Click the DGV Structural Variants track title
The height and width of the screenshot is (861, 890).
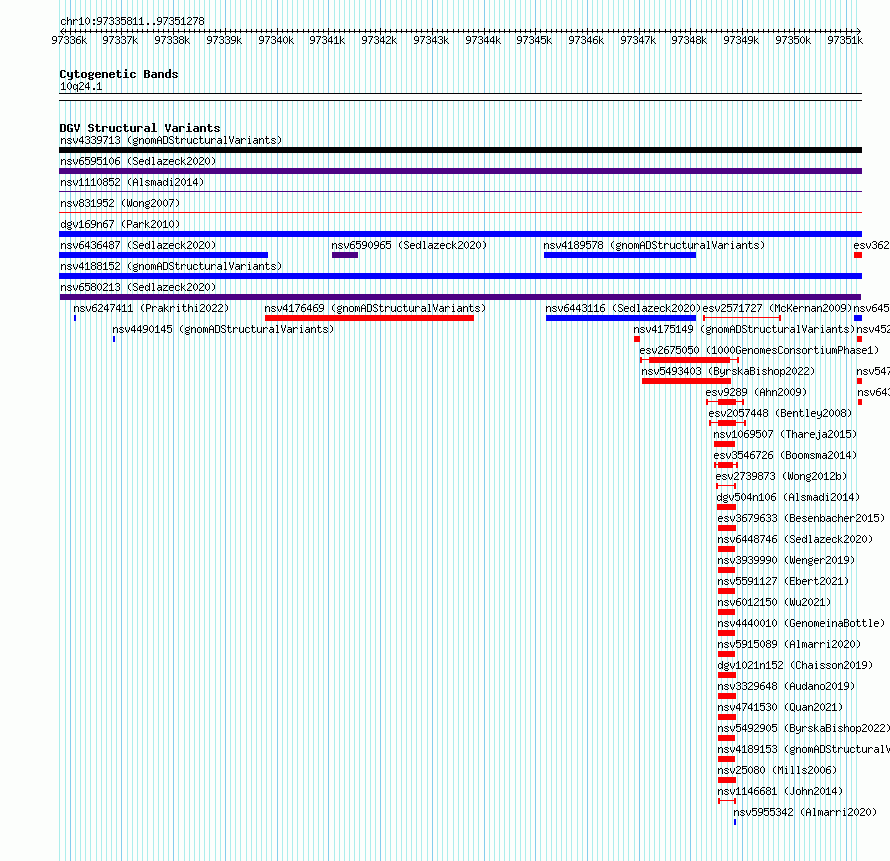140,128
